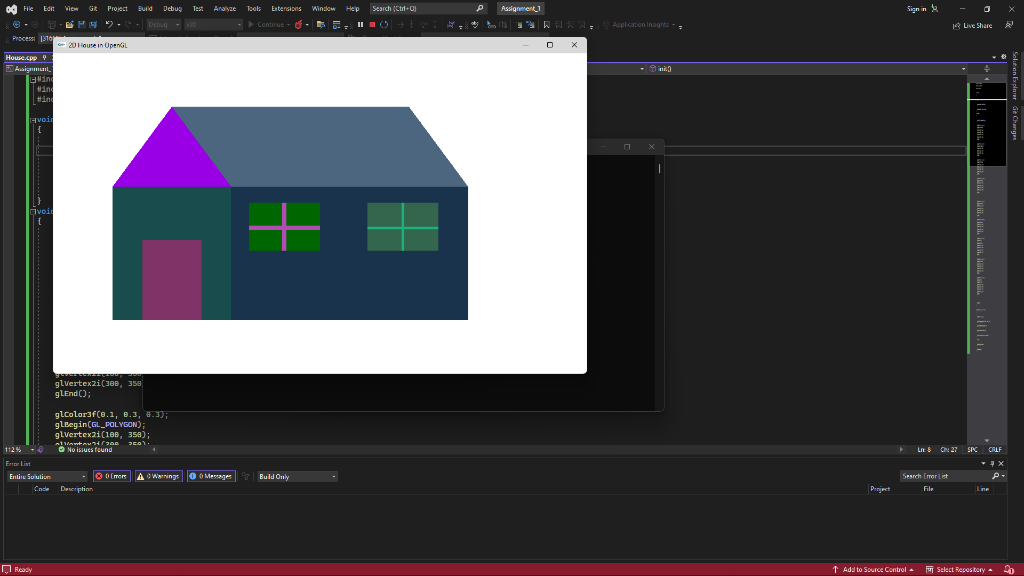Click the Continue button to resume debugging
This screenshot has width=1024, height=576.
(x=268, y=26)
